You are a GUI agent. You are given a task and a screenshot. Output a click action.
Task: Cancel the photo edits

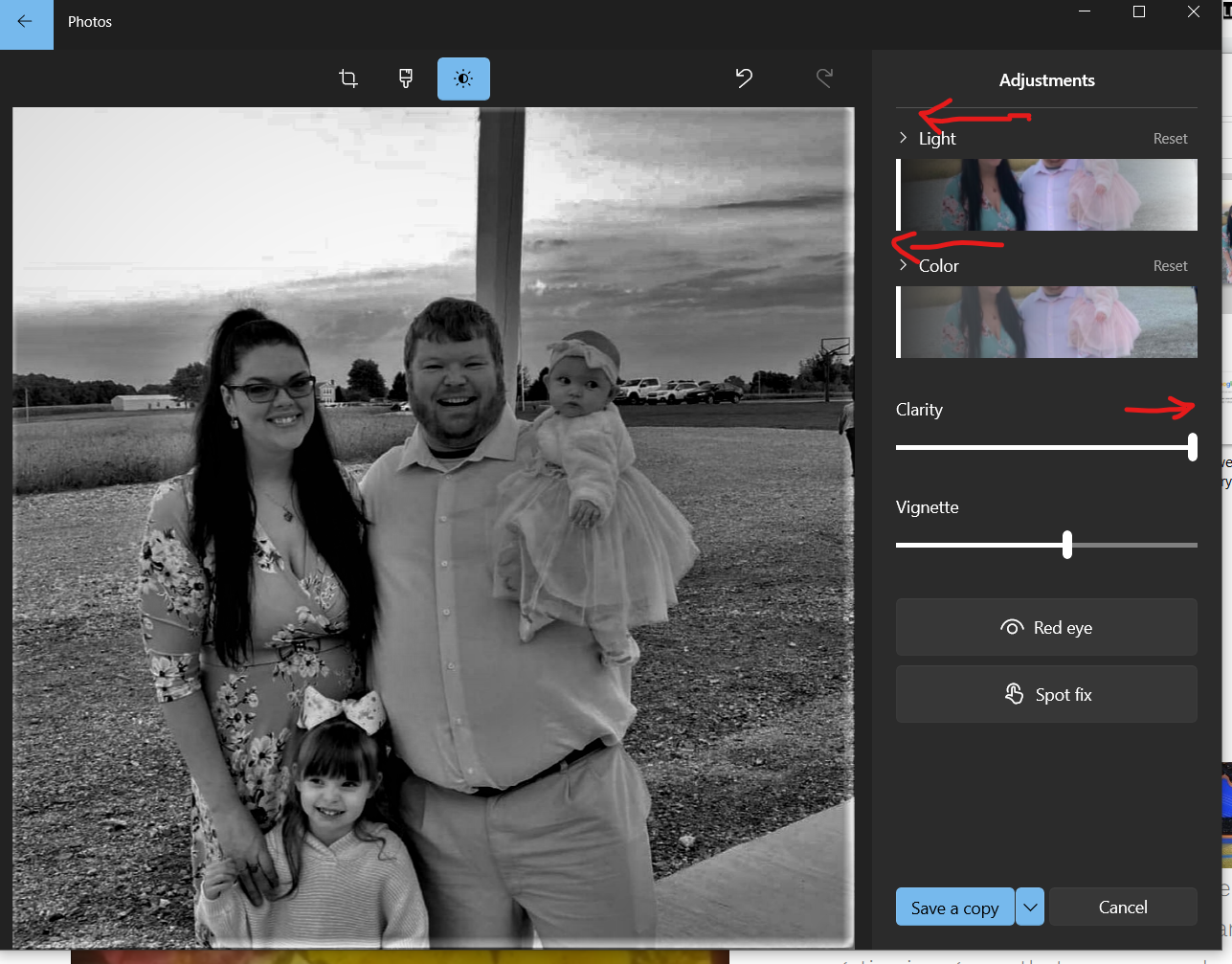[1123, 907]
